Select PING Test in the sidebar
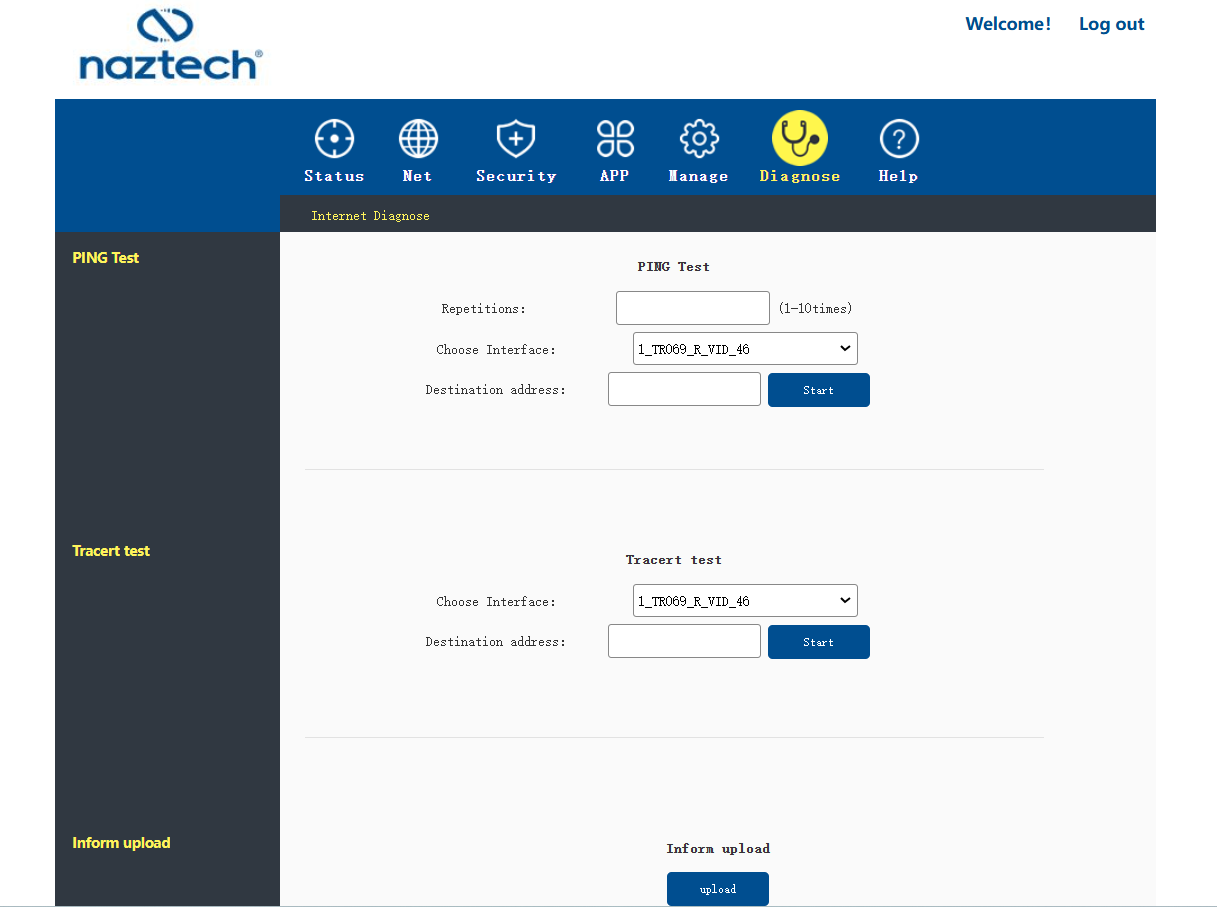Screen dimensions: 1217x907 [106, 258]
